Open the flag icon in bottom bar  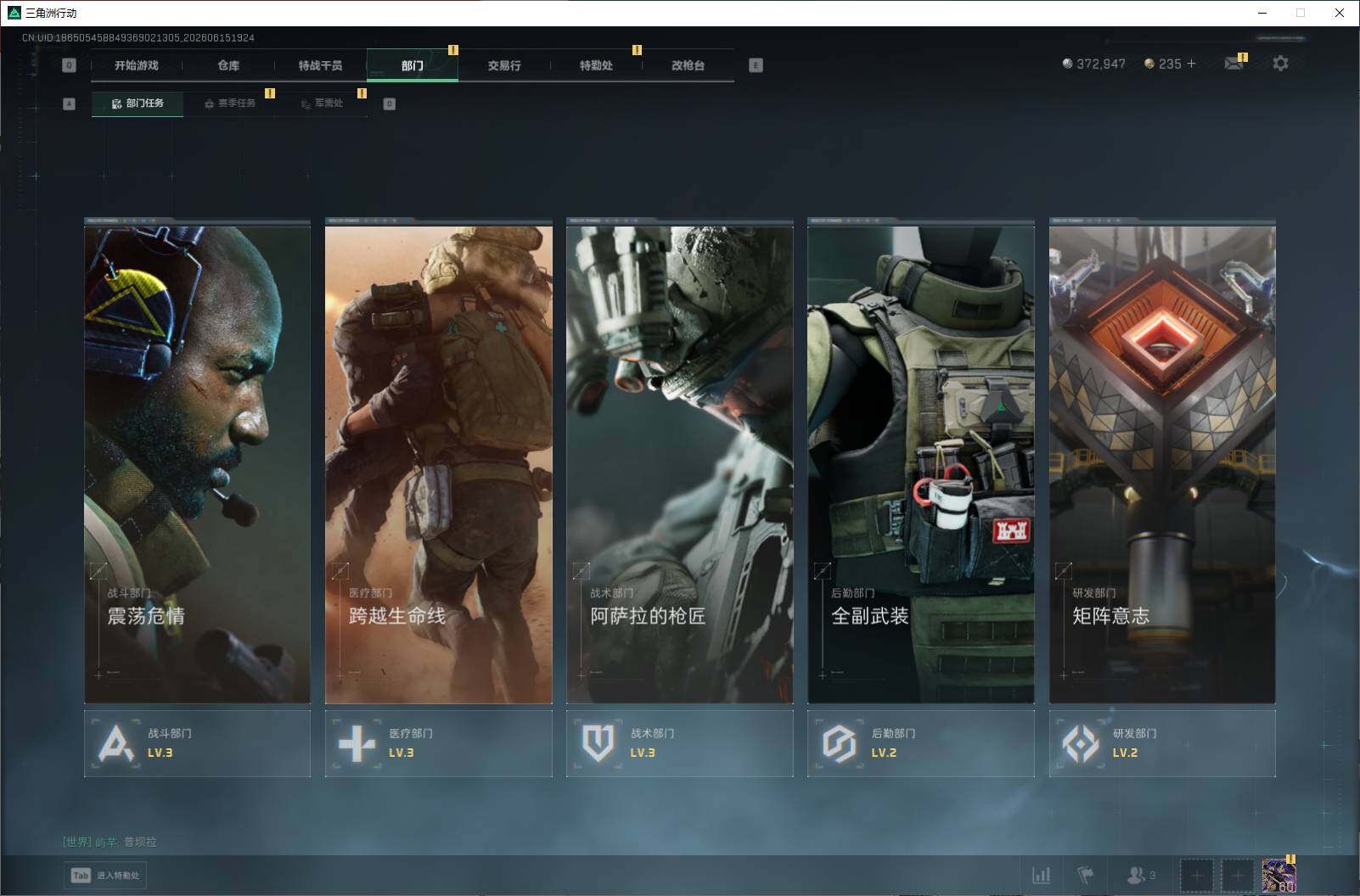coord(1085,875)
